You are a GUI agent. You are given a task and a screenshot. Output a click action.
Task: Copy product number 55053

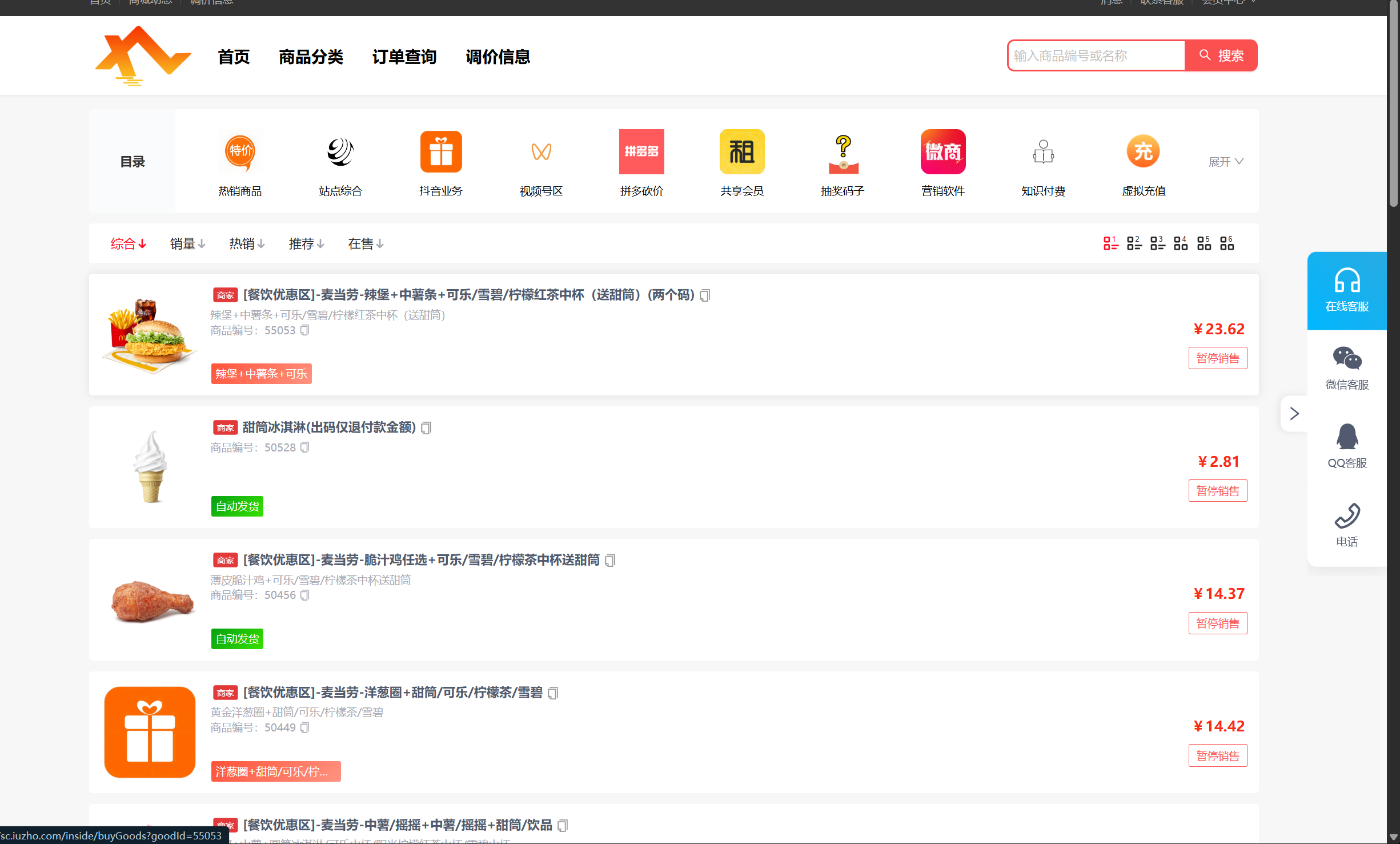click(305, 330)
